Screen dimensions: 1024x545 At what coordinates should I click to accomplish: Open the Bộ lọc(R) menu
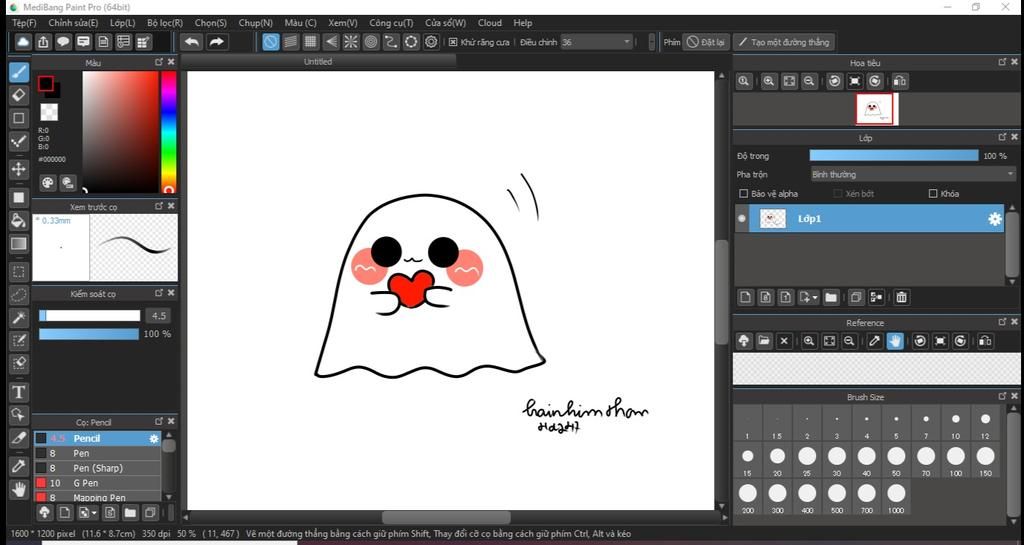164,22
